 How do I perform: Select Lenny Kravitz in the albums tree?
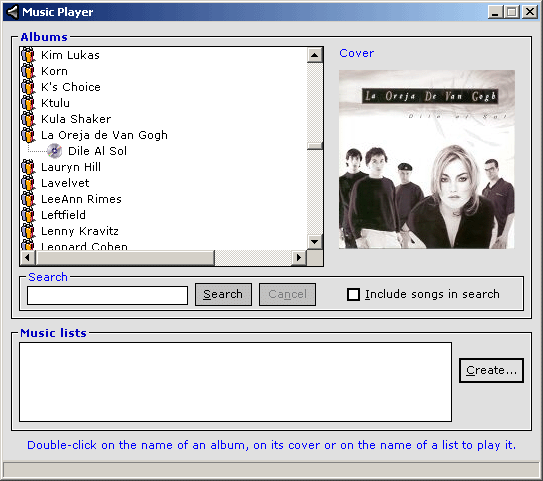80,231
